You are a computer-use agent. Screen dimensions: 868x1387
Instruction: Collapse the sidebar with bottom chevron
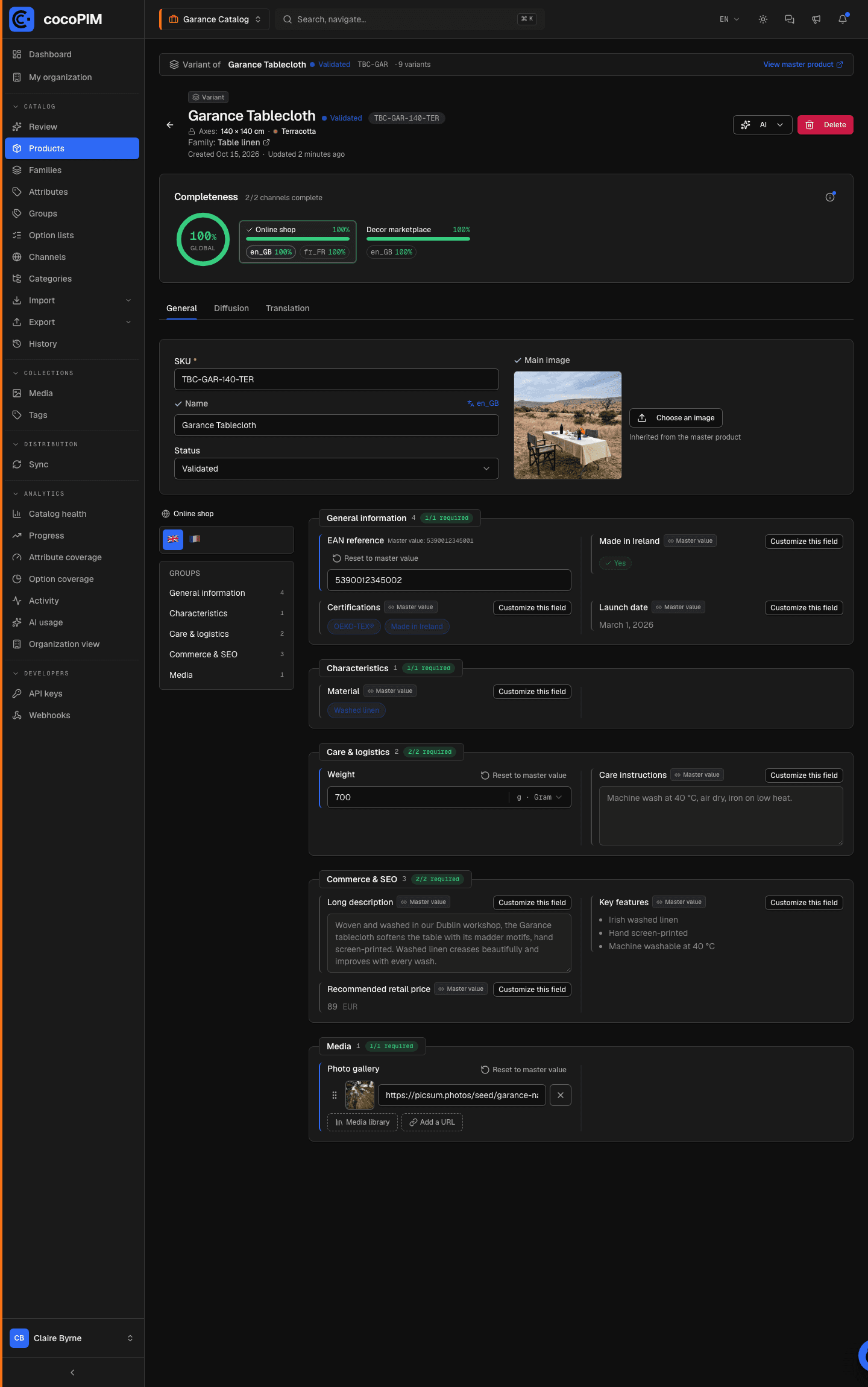coord(72,1373)
